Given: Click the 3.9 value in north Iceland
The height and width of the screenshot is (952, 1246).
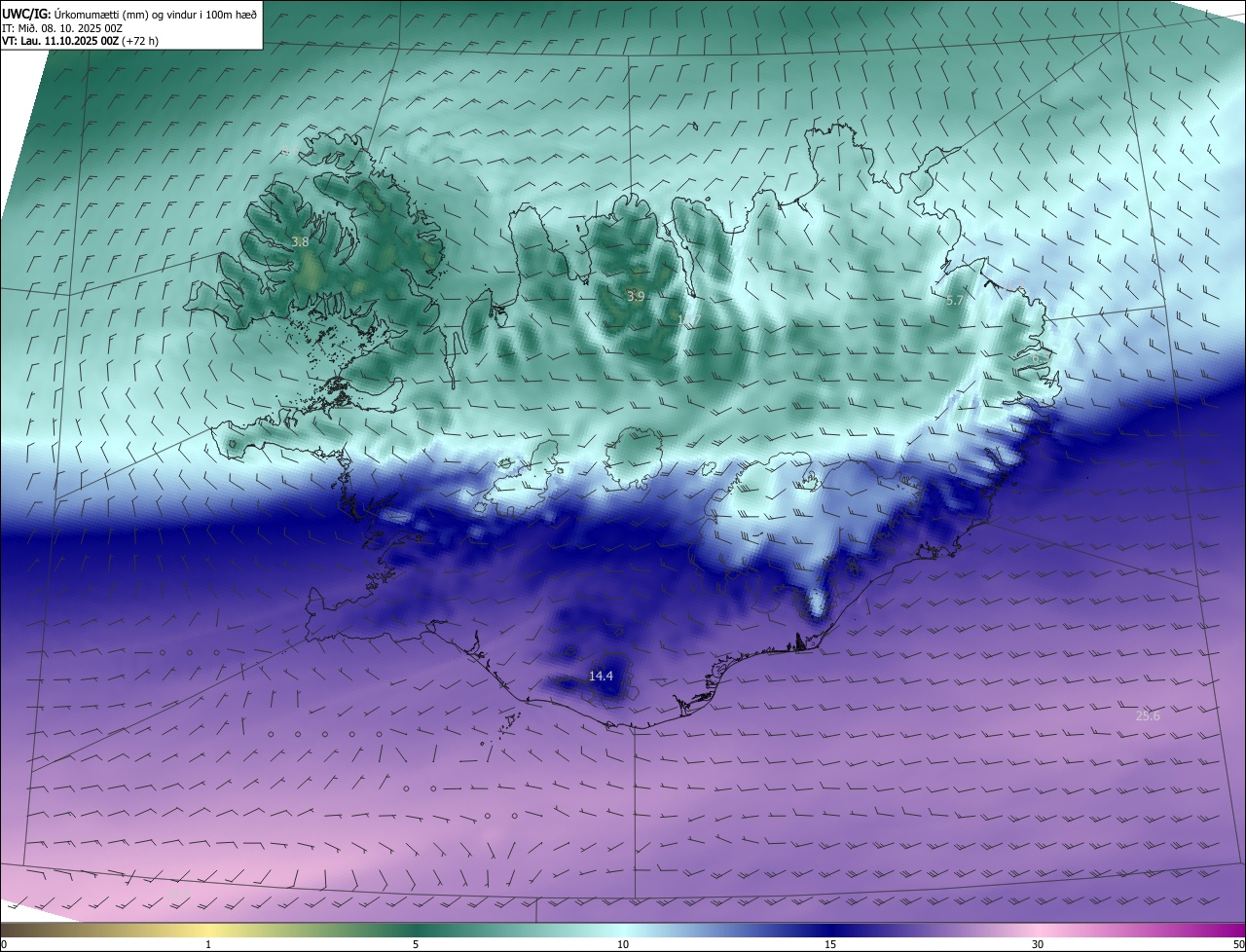Looking at the screenshot, I should click(636, 296).
